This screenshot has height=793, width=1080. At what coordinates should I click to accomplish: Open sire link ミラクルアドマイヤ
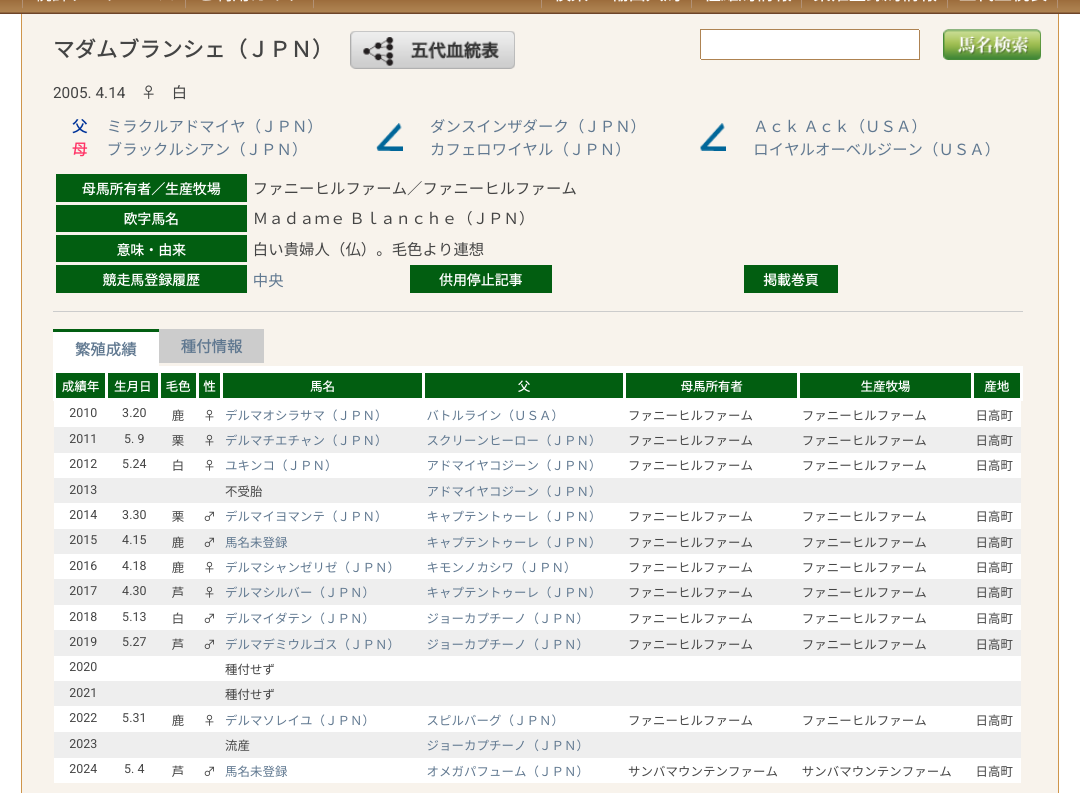click(211, 126)
